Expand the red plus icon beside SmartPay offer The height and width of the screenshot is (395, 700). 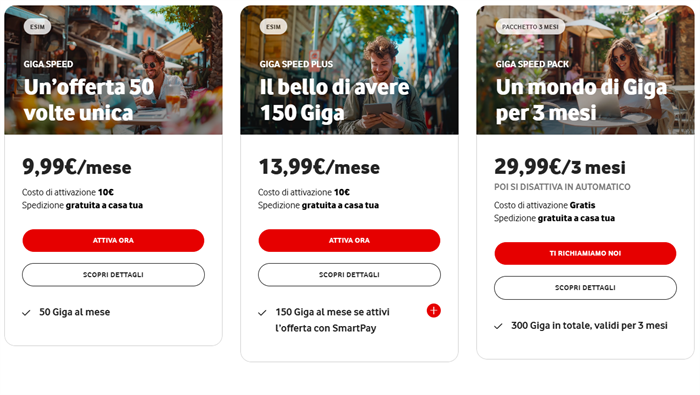(433, 311)
